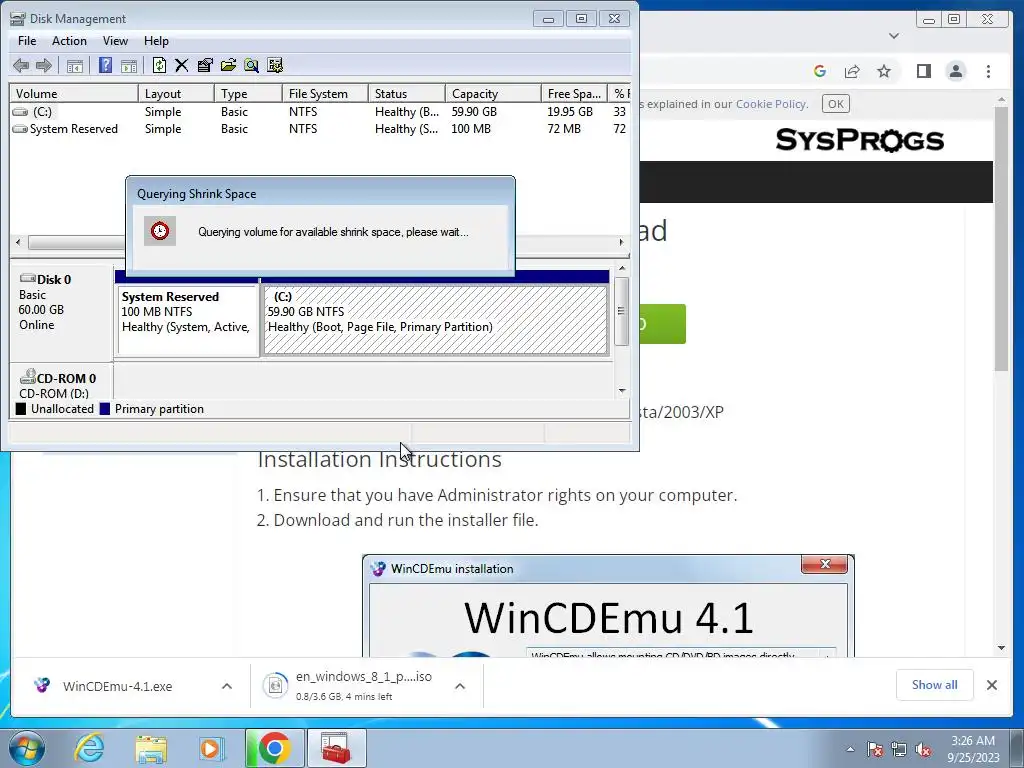Image resolution: width=1024 pixels, height=768 pixels.
Task: Click the Google icon in Chrome address bar
Action: pos(820,71)
